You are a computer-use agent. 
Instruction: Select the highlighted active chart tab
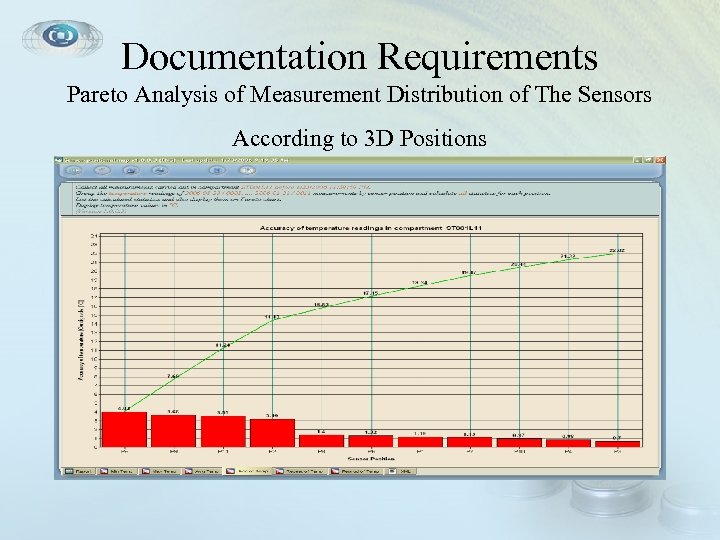(248, 471)
